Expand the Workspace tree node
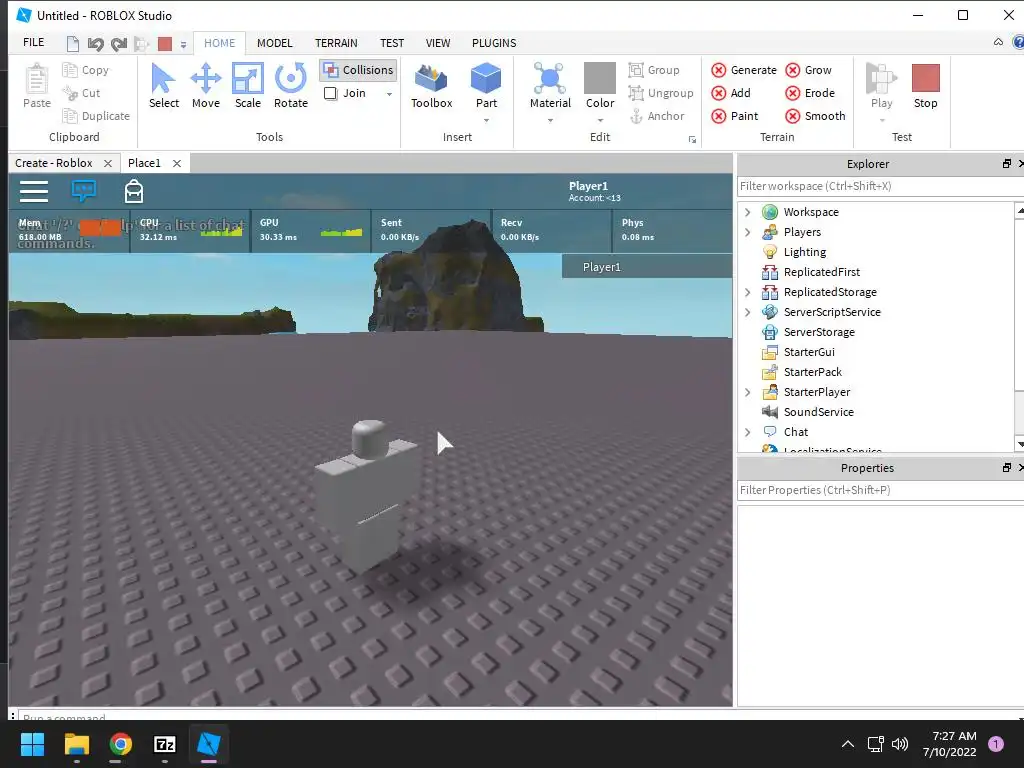The width and height of the screenshot is (1024, 768). 748,212
